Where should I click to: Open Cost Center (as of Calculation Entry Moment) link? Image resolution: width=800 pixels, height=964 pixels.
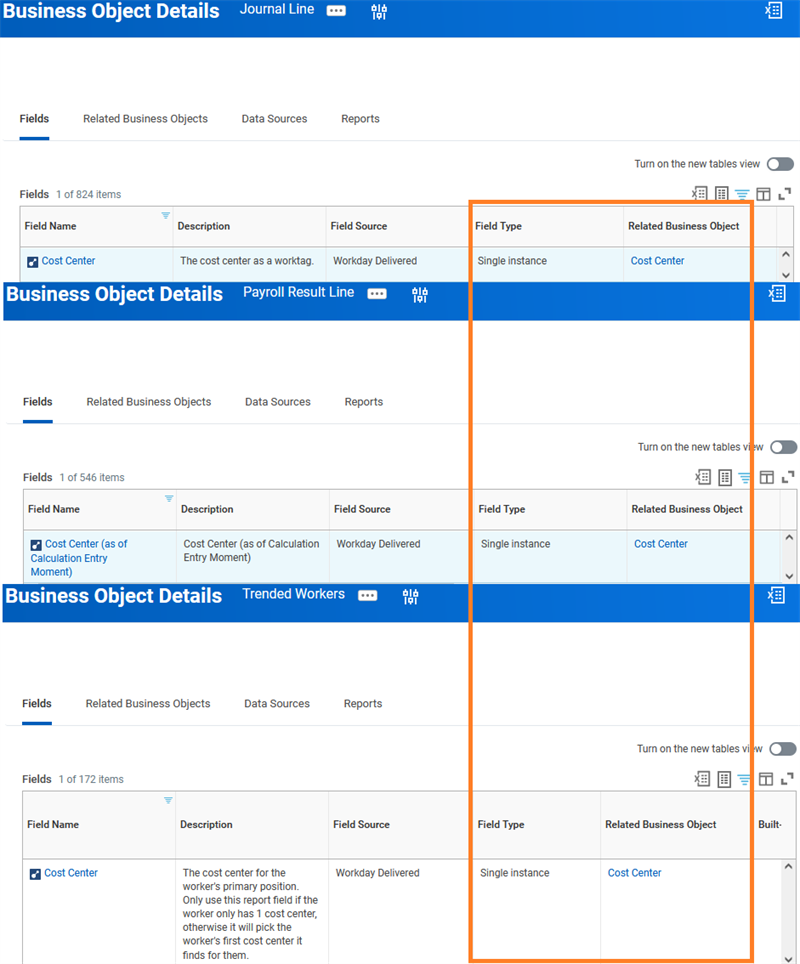pyautogui.click(x=79, y=558)
